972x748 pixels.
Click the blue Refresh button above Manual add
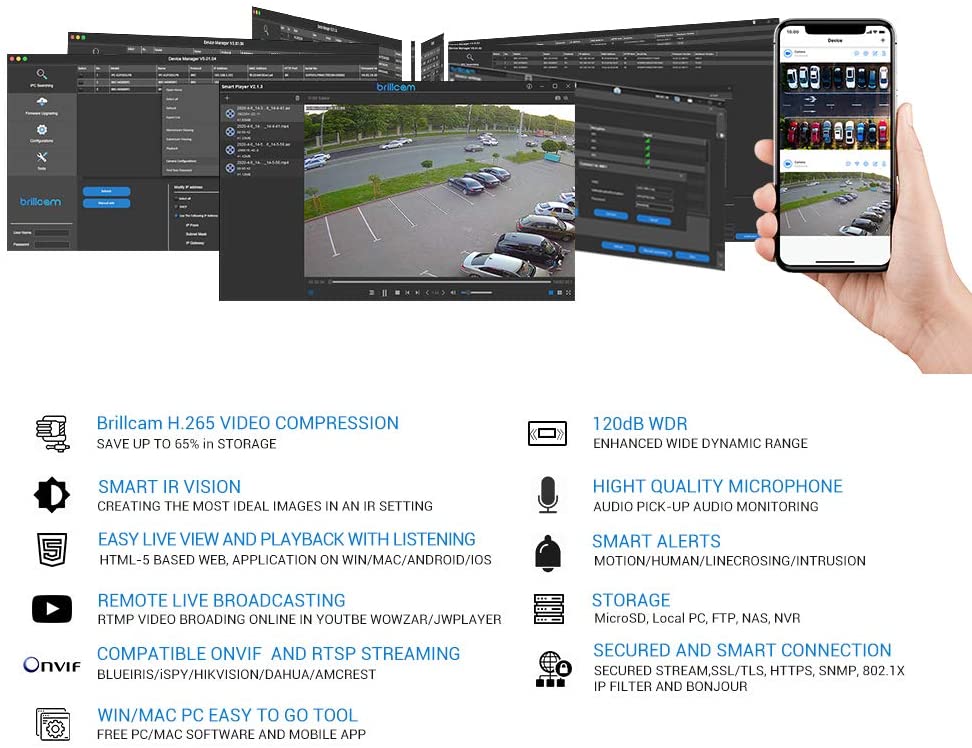click(x=106, y=191)
